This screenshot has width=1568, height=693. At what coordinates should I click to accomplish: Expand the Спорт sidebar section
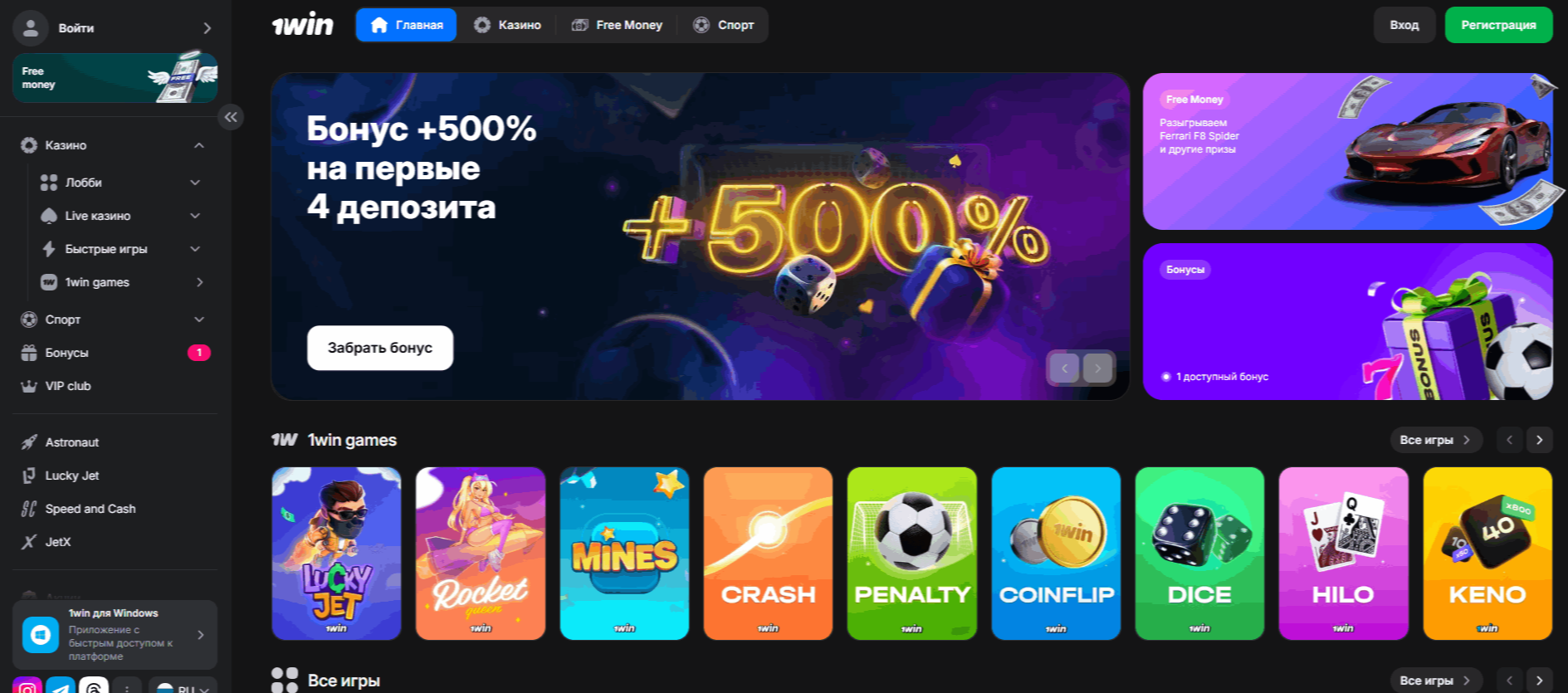click(199, 320)
